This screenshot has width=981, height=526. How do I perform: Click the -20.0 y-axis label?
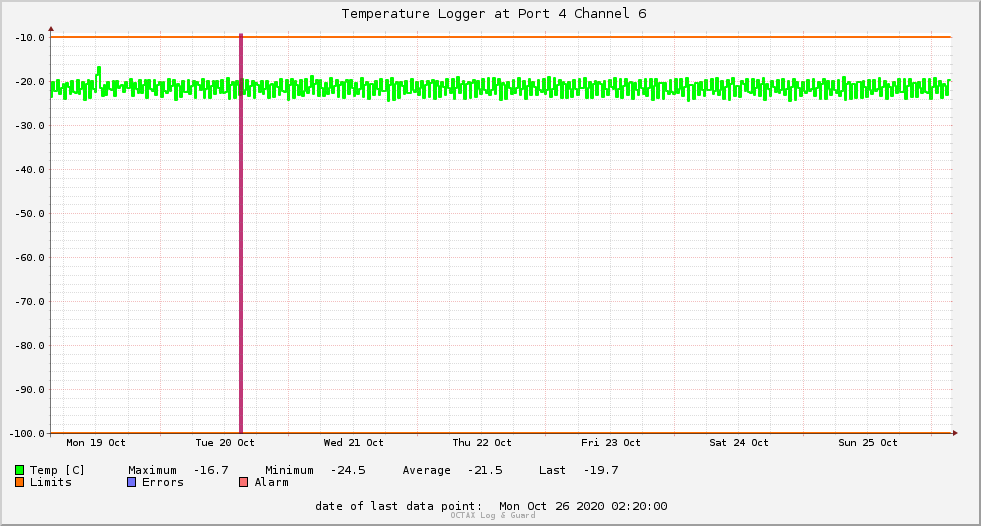coord(29,81)
